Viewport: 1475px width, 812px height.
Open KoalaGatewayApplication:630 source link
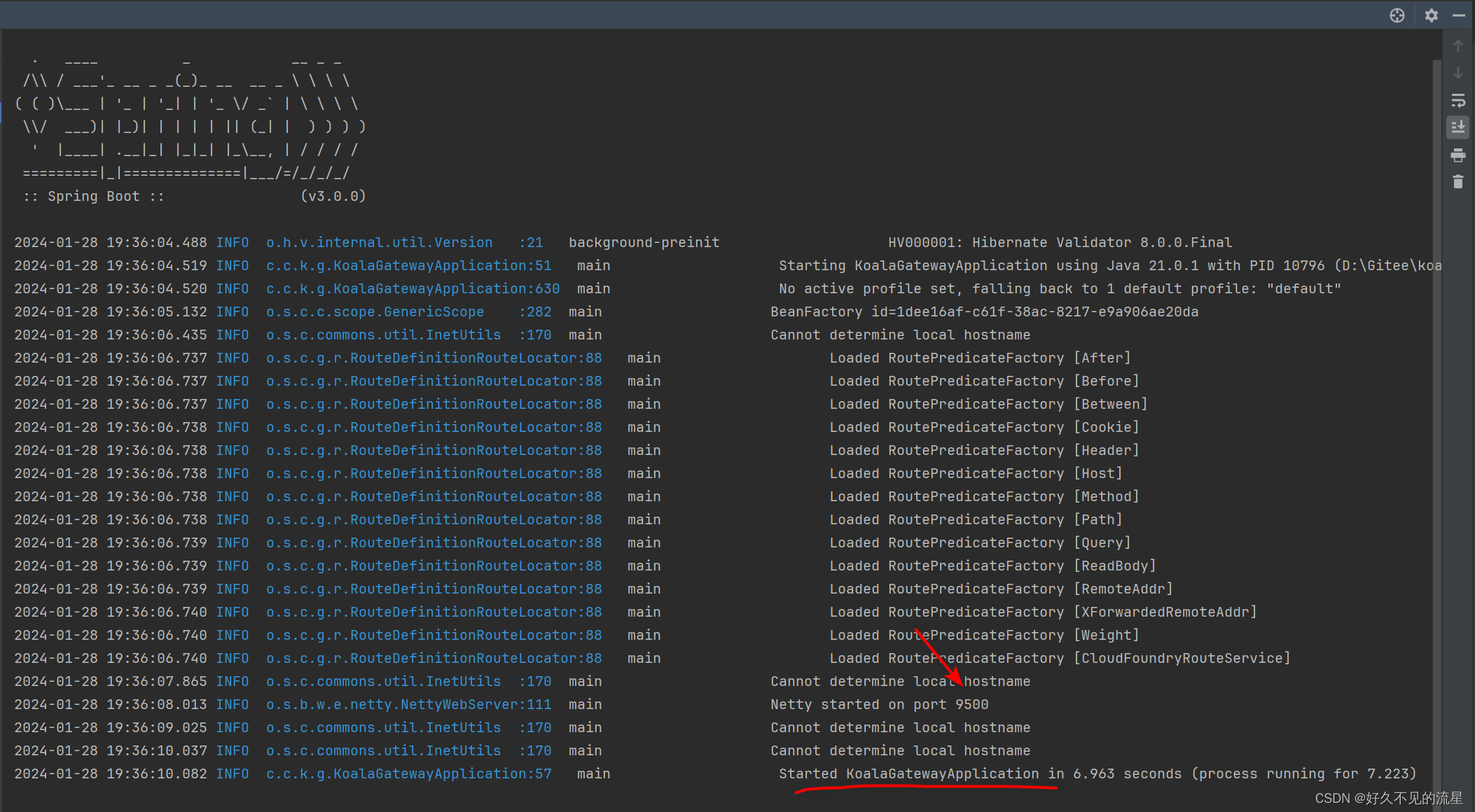click(413, 288)
